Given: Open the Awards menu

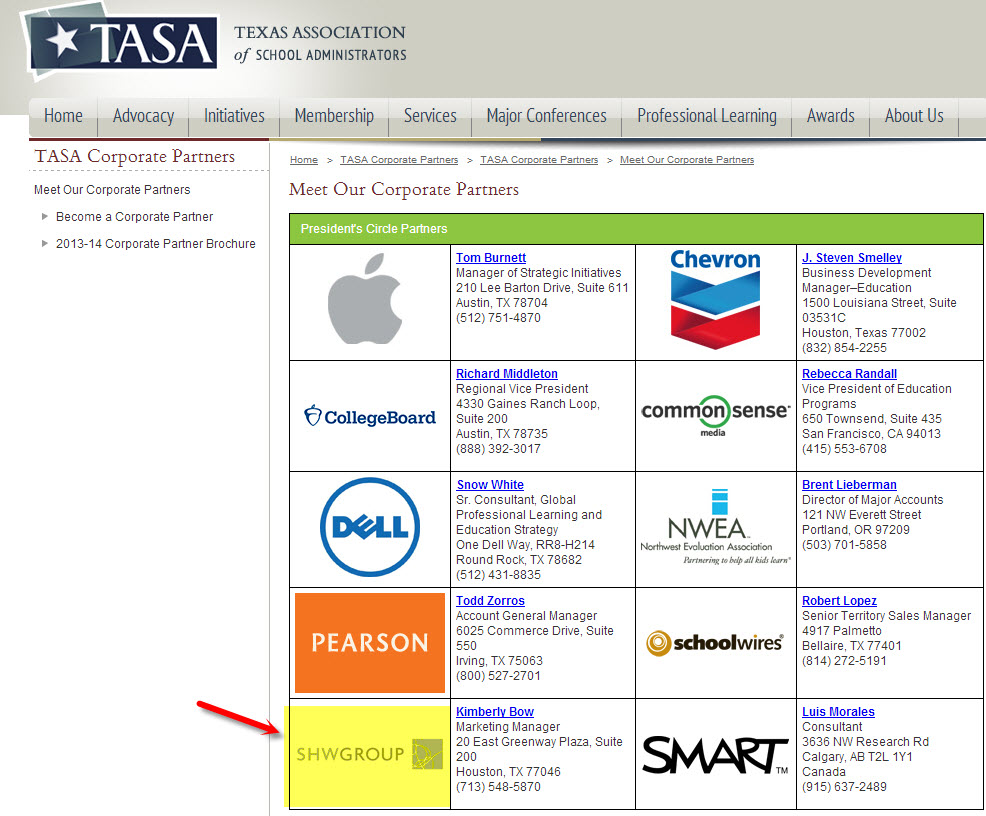Looking at the screenshot, I should (x=831, y=116).
